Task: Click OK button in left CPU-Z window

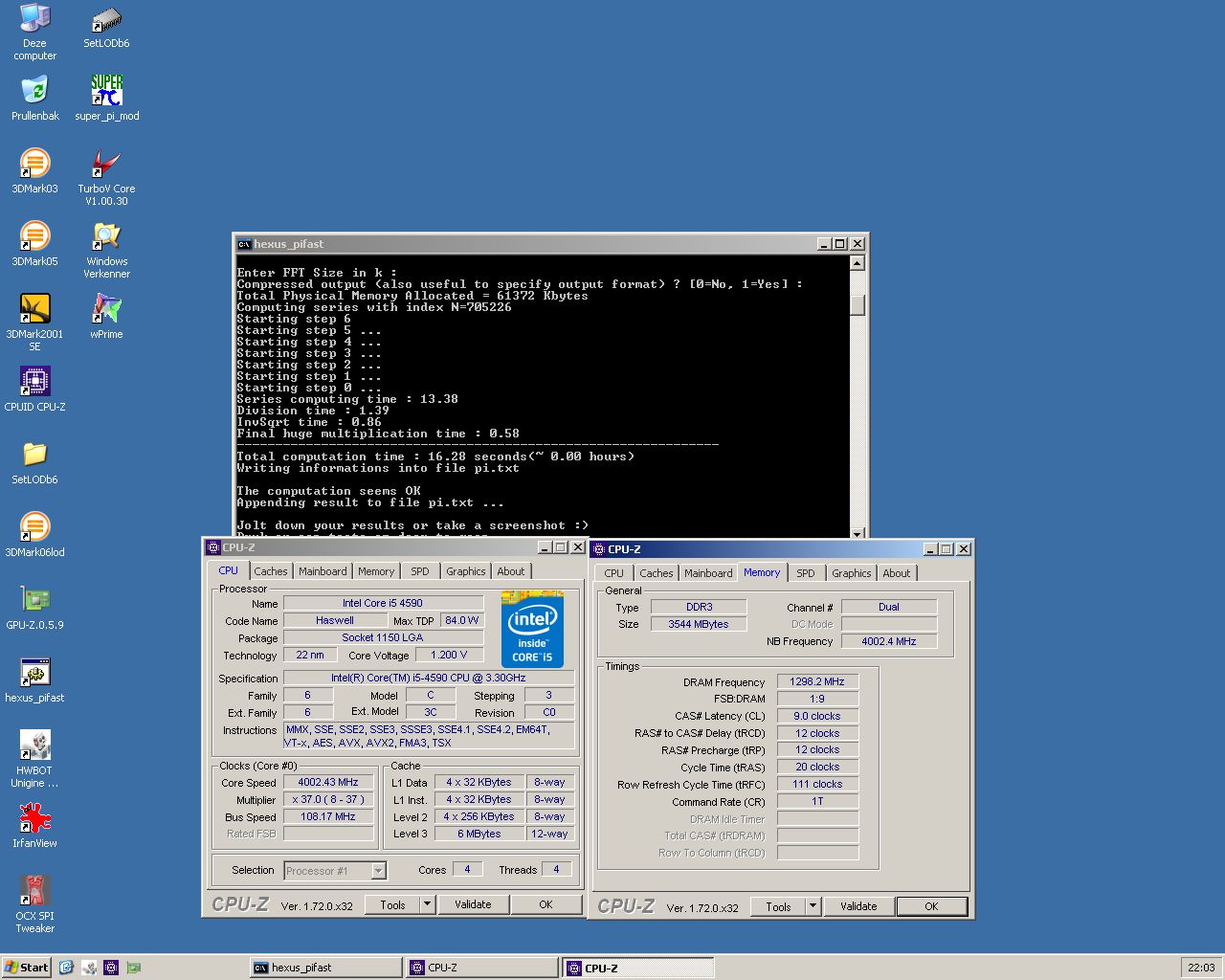Action: click(x=546, y=904)
